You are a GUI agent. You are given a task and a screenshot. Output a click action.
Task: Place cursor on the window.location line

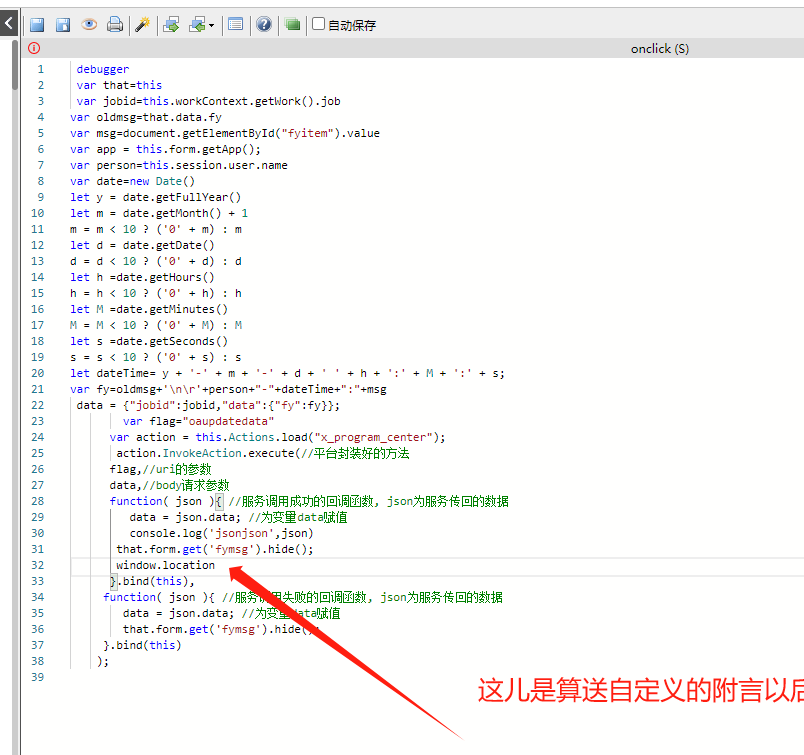click(x=166, y=565)
